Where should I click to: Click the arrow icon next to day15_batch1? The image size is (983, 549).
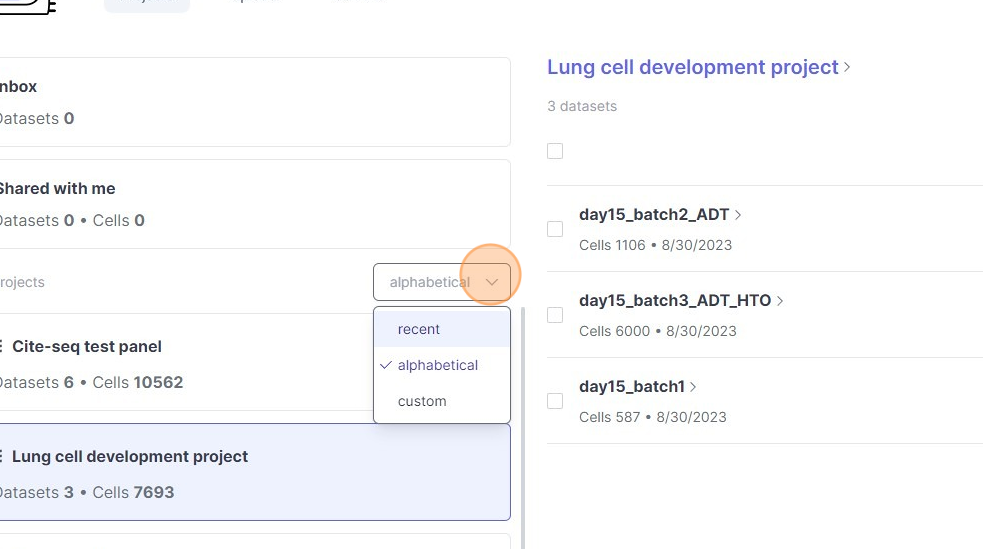[x=694, y=387]
